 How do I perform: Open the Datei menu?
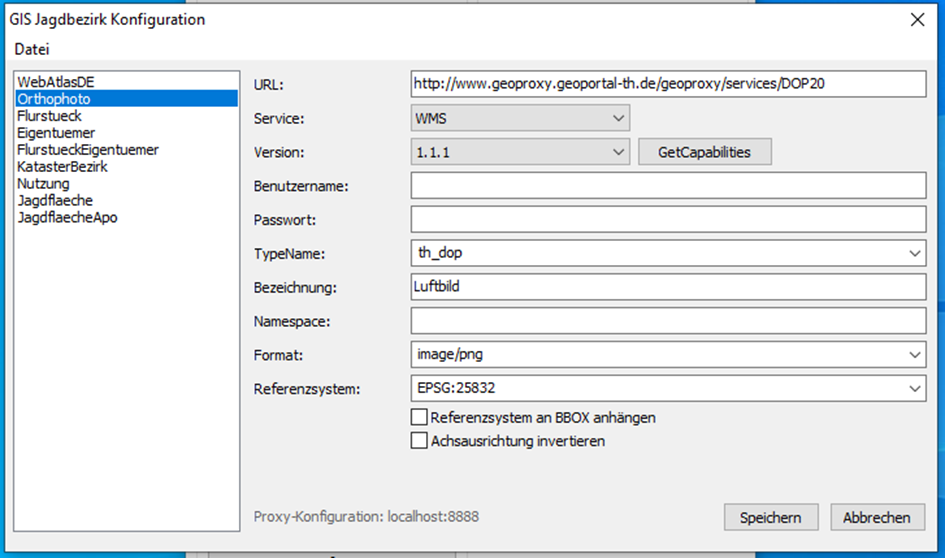[31, 49]
